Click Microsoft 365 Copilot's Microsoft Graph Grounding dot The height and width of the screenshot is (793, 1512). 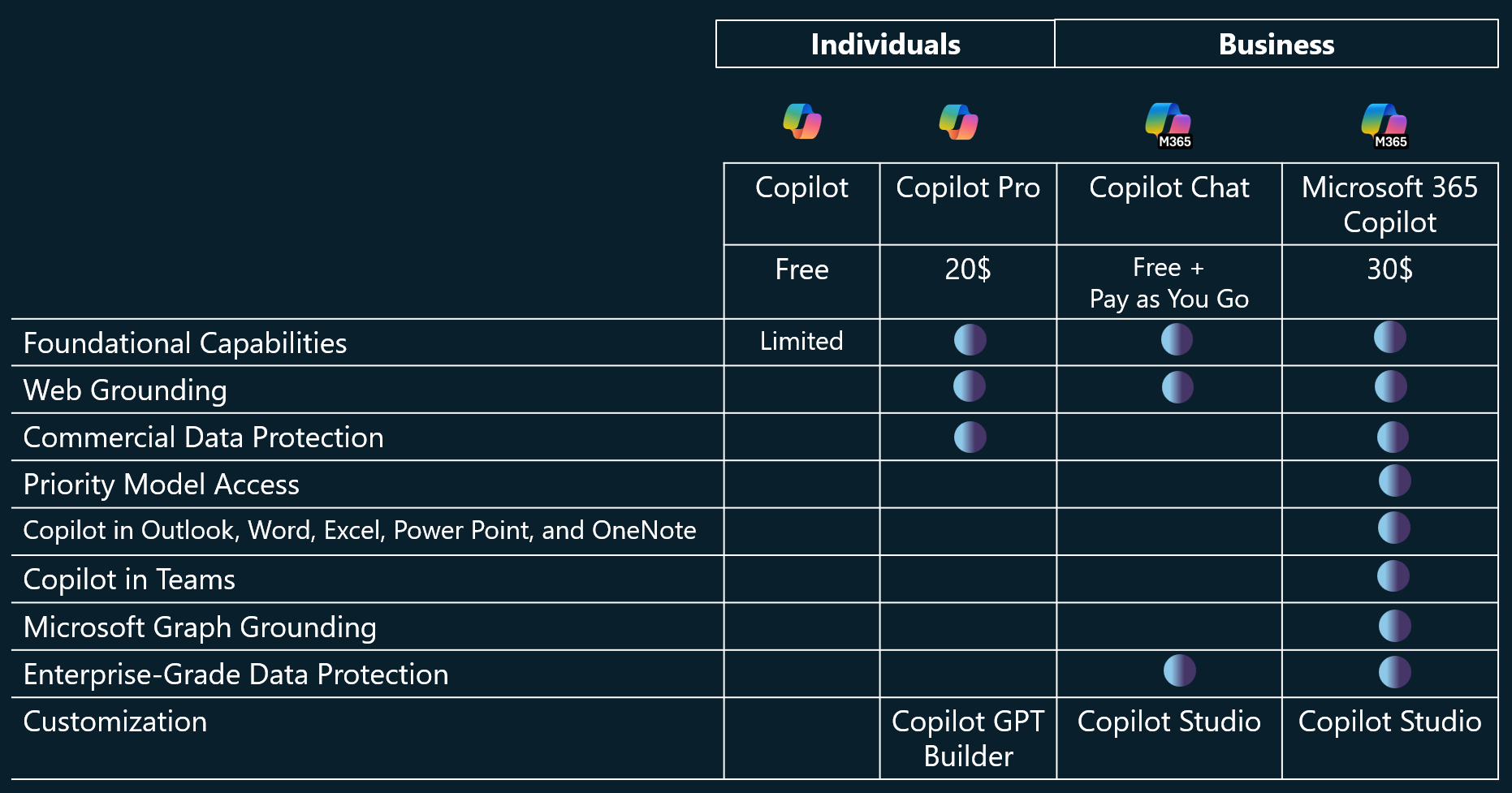point(1394,626)
